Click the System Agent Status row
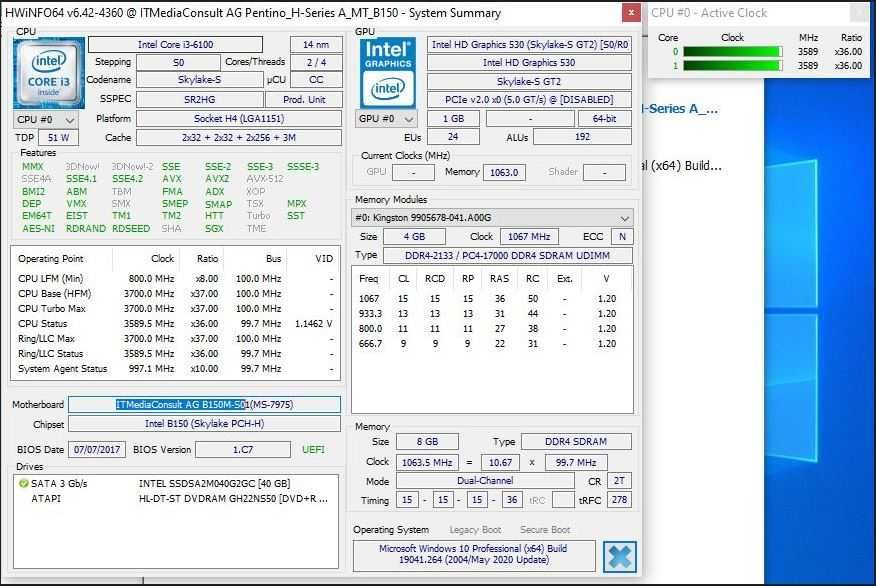 tap(175, 369)
